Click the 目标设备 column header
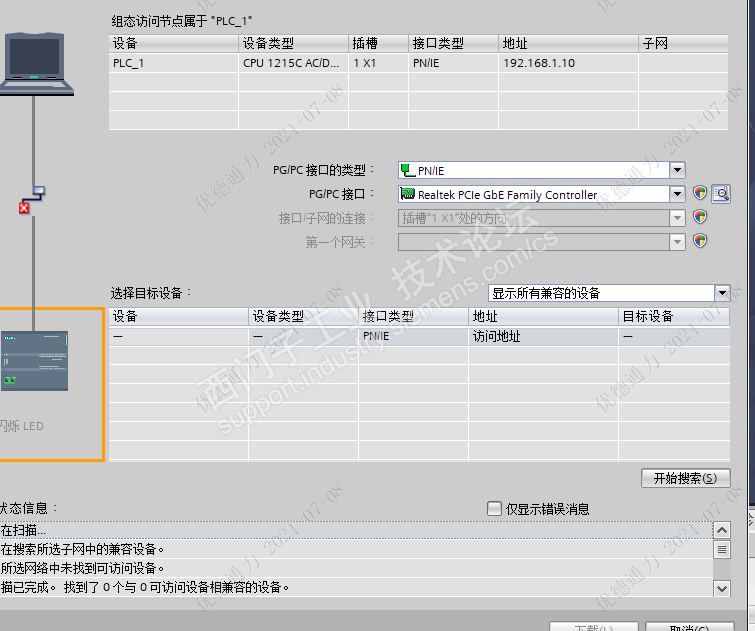755x631 pixels. click(x=674, y=316)
